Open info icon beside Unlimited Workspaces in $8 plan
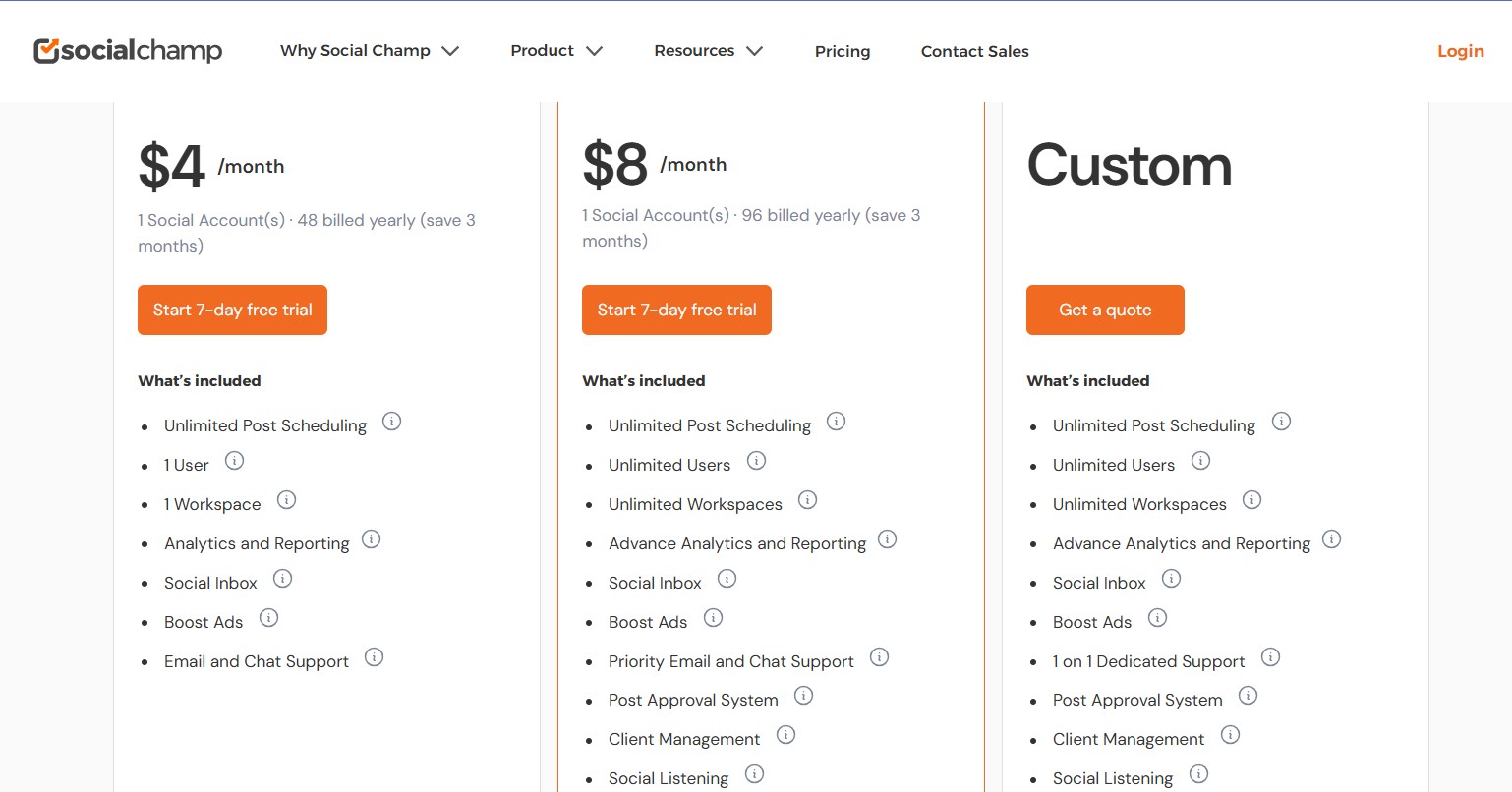The image size is (1512, 792). tap(807, 500)
